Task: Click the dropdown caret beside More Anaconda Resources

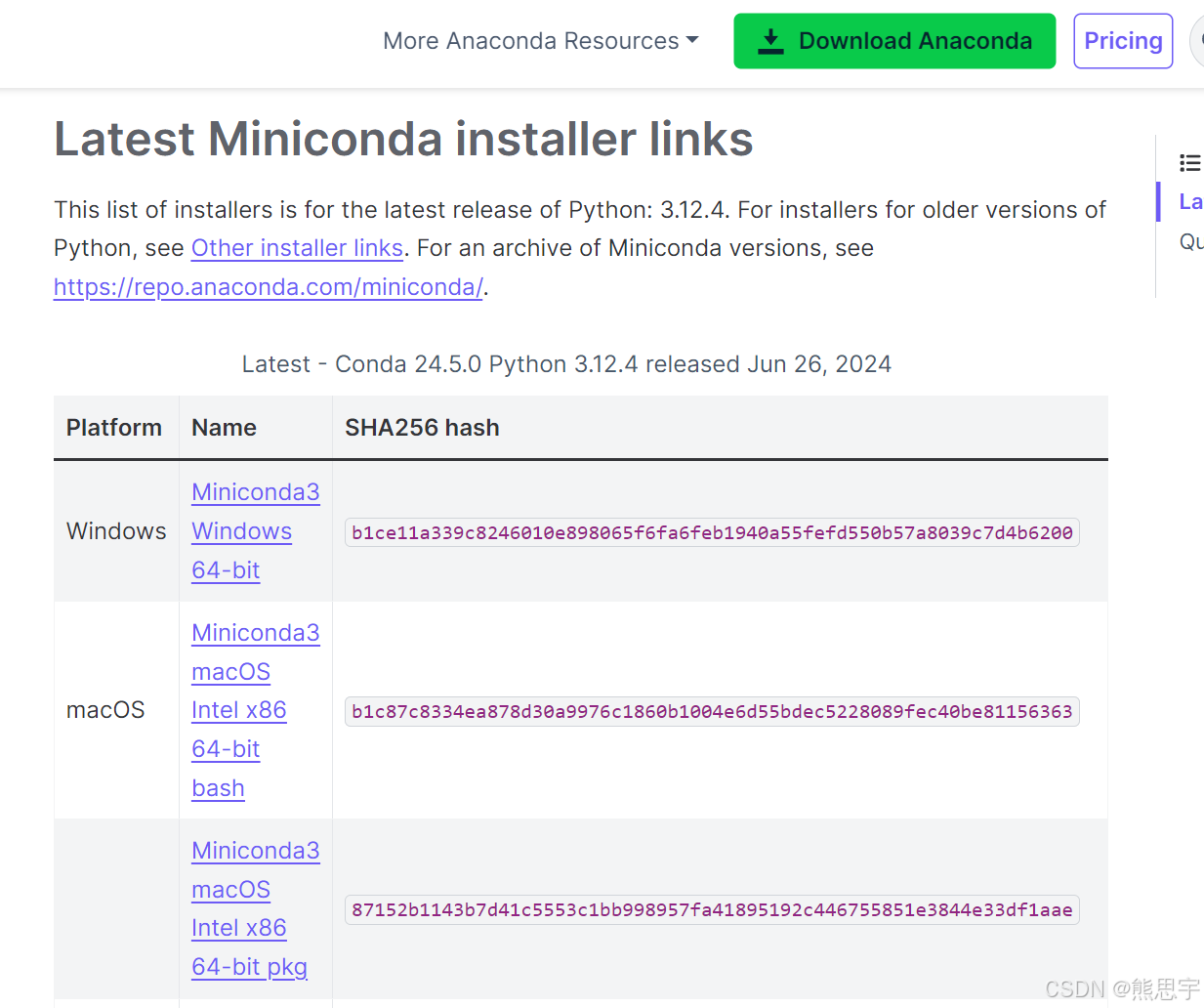Action: [692, 40]
